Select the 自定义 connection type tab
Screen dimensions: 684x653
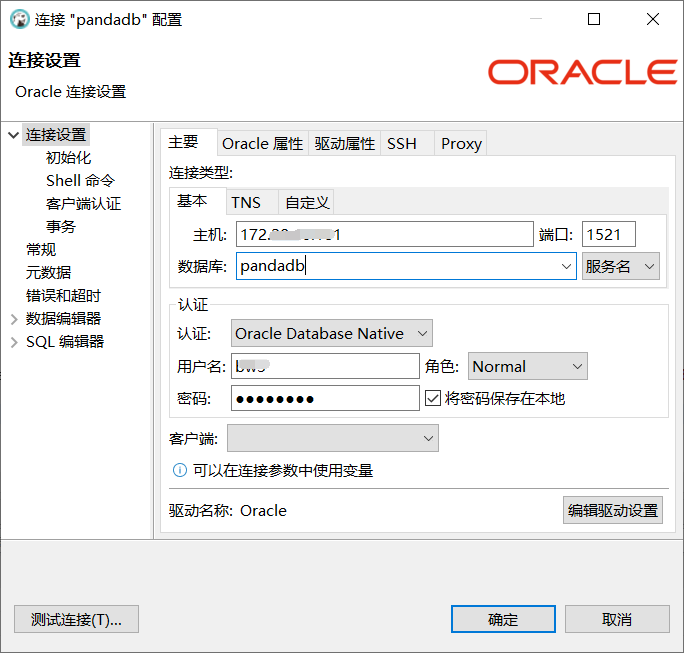307,202
